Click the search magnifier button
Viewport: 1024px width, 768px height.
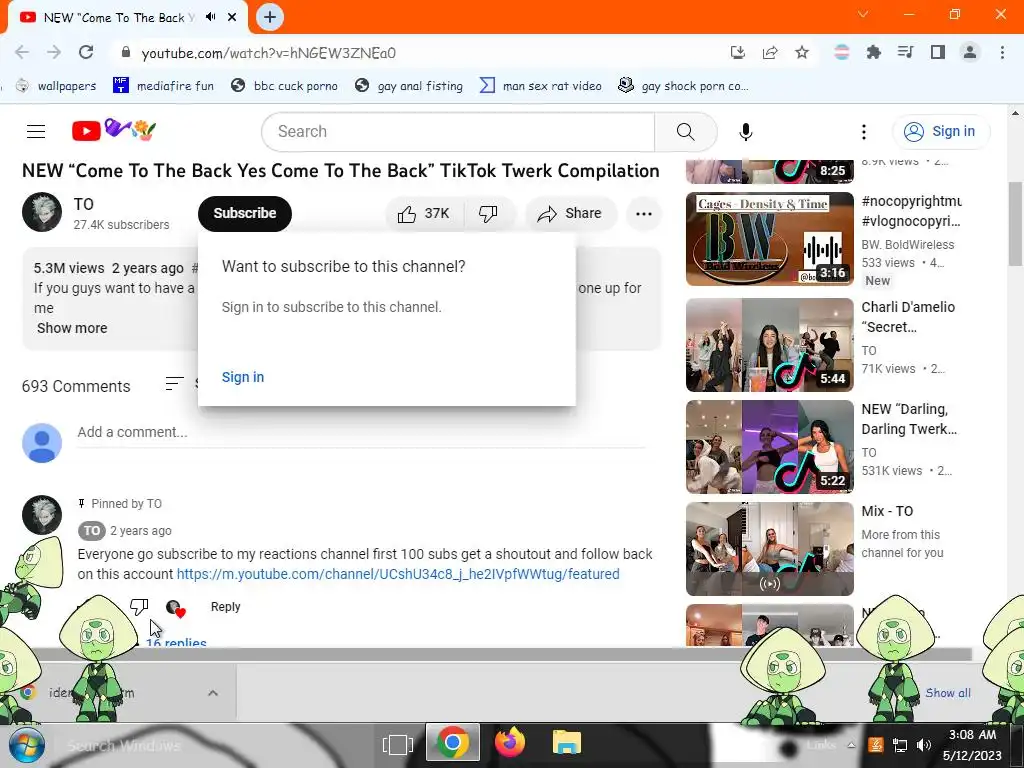tap(686, 131)
